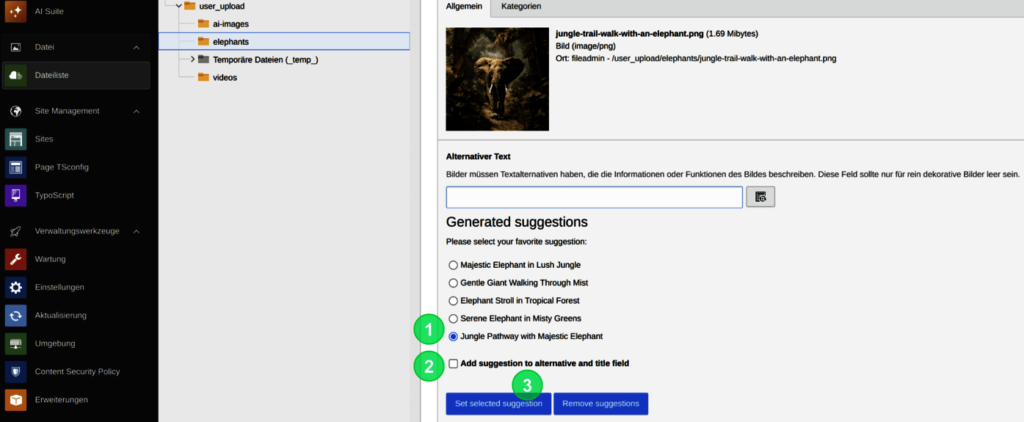Viewport: 1024px width, 422px height.
Task: Collapse the Site Management group chevron
Action: [x=136, y=111]
